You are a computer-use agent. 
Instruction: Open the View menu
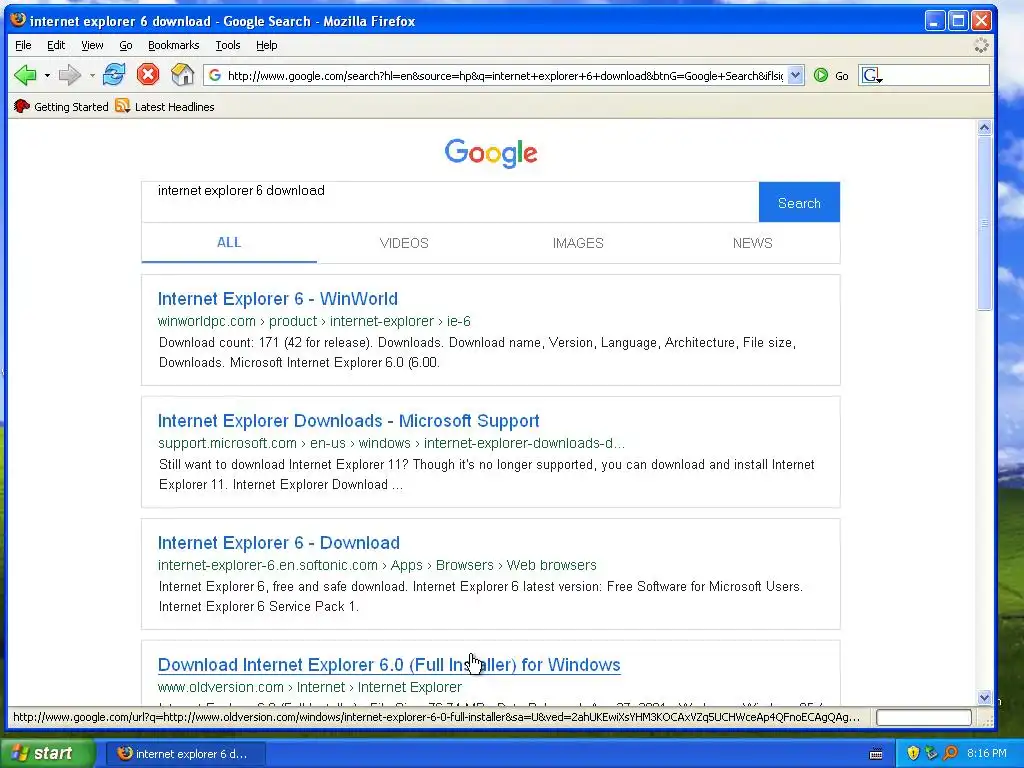[x=92, y=45]
